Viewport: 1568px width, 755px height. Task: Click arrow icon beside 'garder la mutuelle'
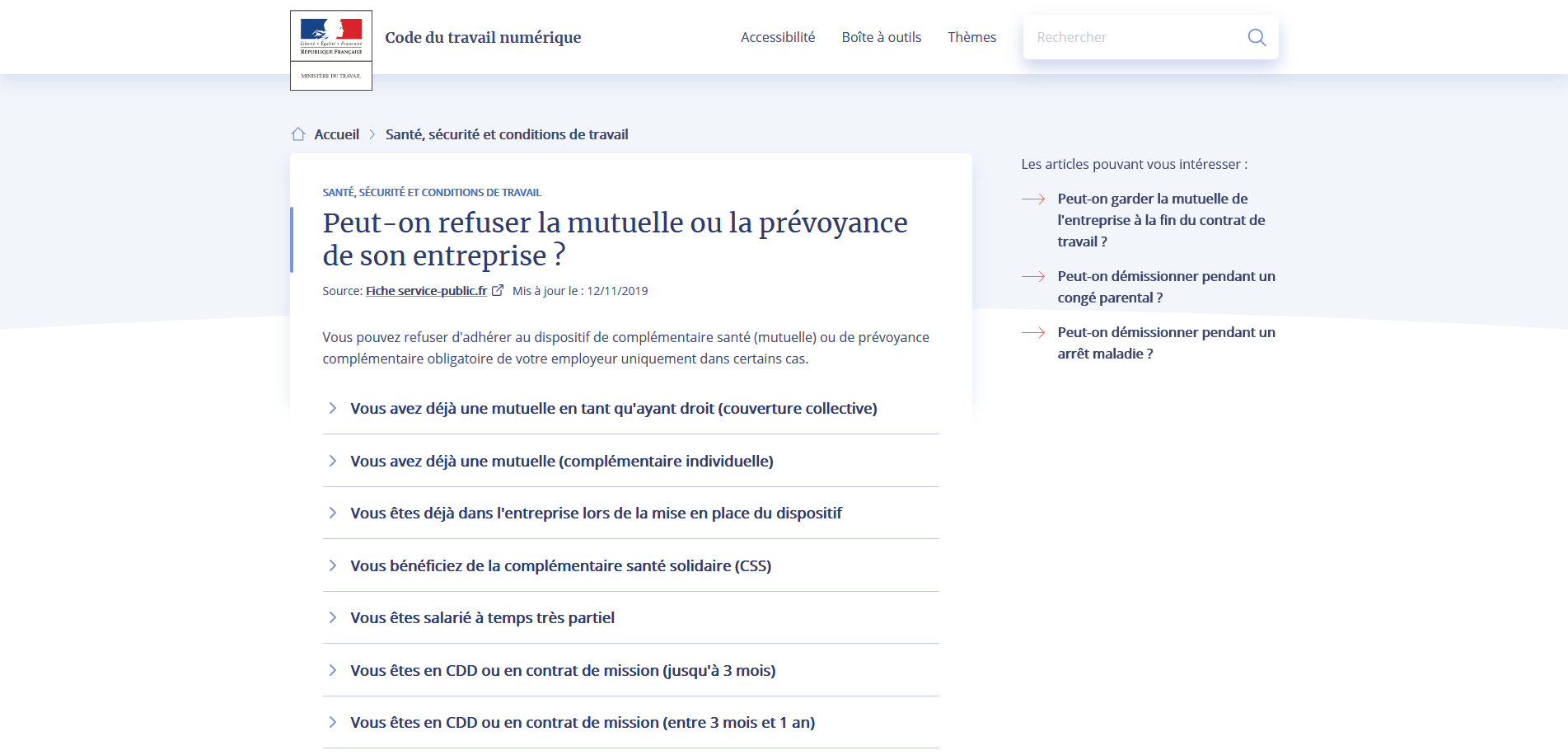1033,199
